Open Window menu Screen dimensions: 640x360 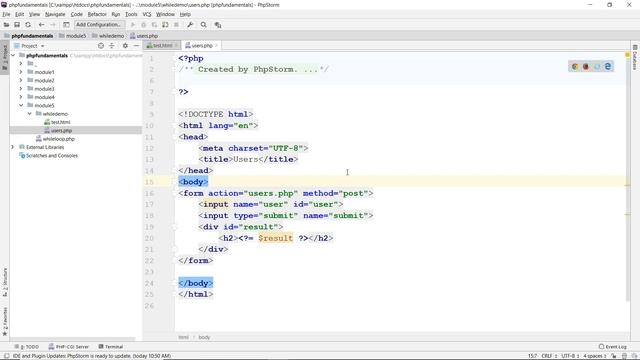(x=165, y=14)
